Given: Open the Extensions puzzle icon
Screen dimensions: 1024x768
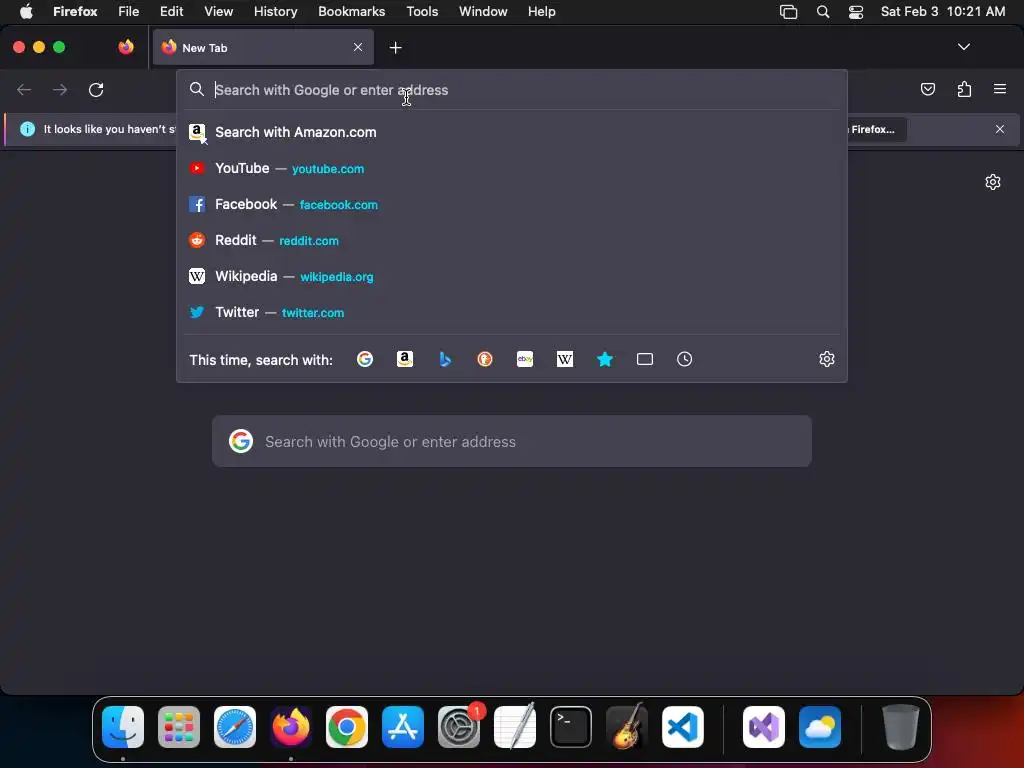Looking at the screenshot, I should click(x=964, y=89).
